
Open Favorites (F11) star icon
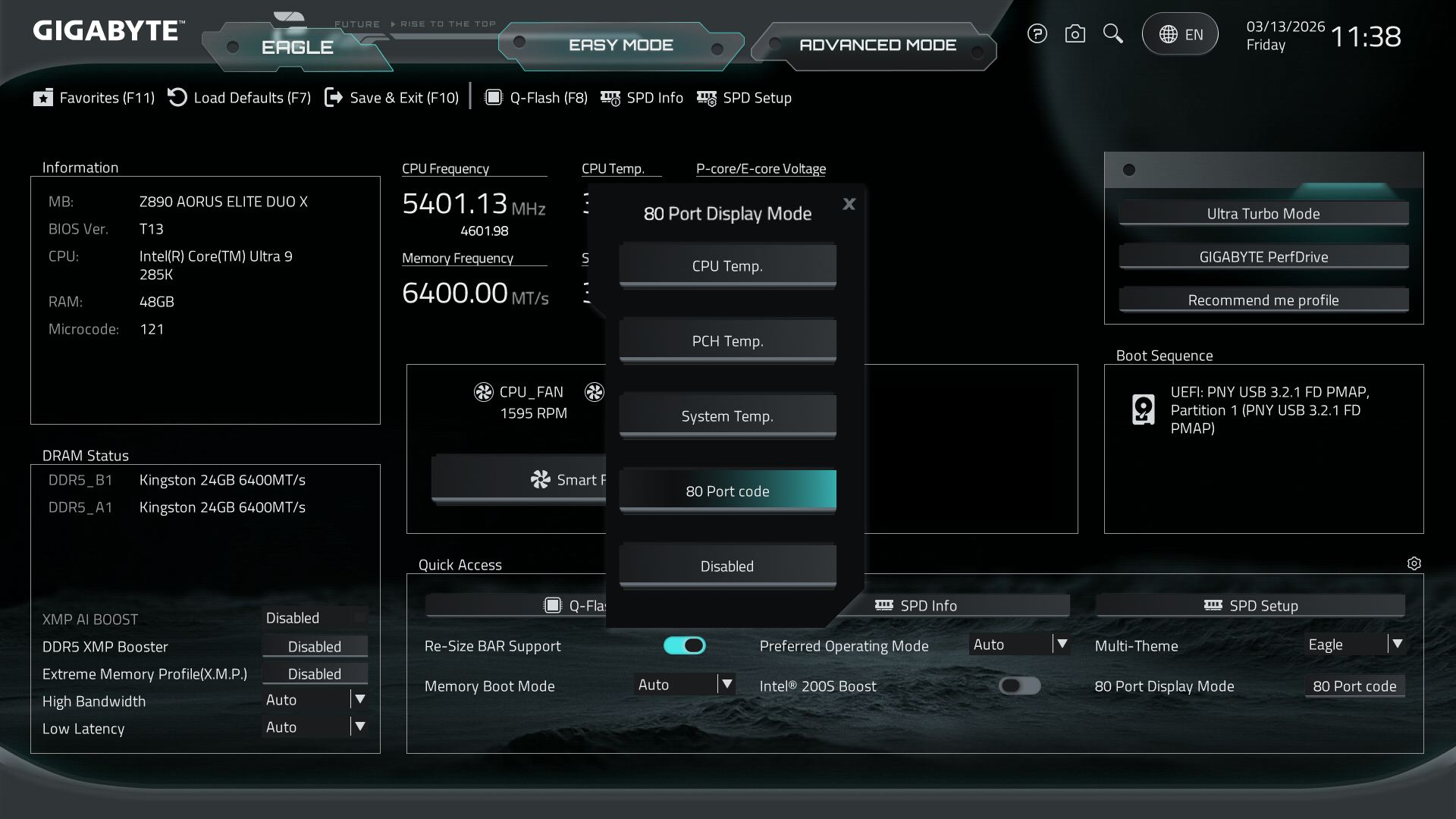pos(43,98)
